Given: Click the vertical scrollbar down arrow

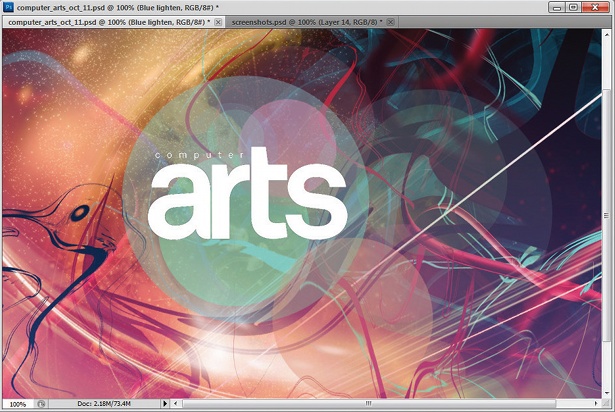Looking at the screenshot, I should pos(606,393).
